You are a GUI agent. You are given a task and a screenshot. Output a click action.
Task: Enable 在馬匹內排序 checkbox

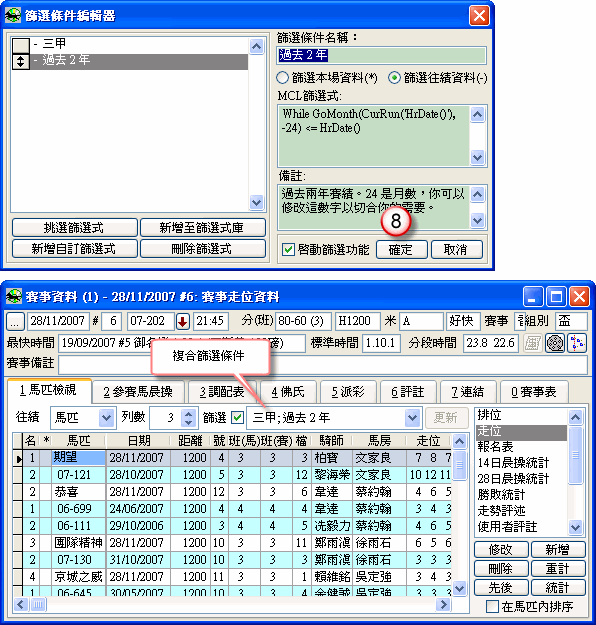tap(492, 607)
